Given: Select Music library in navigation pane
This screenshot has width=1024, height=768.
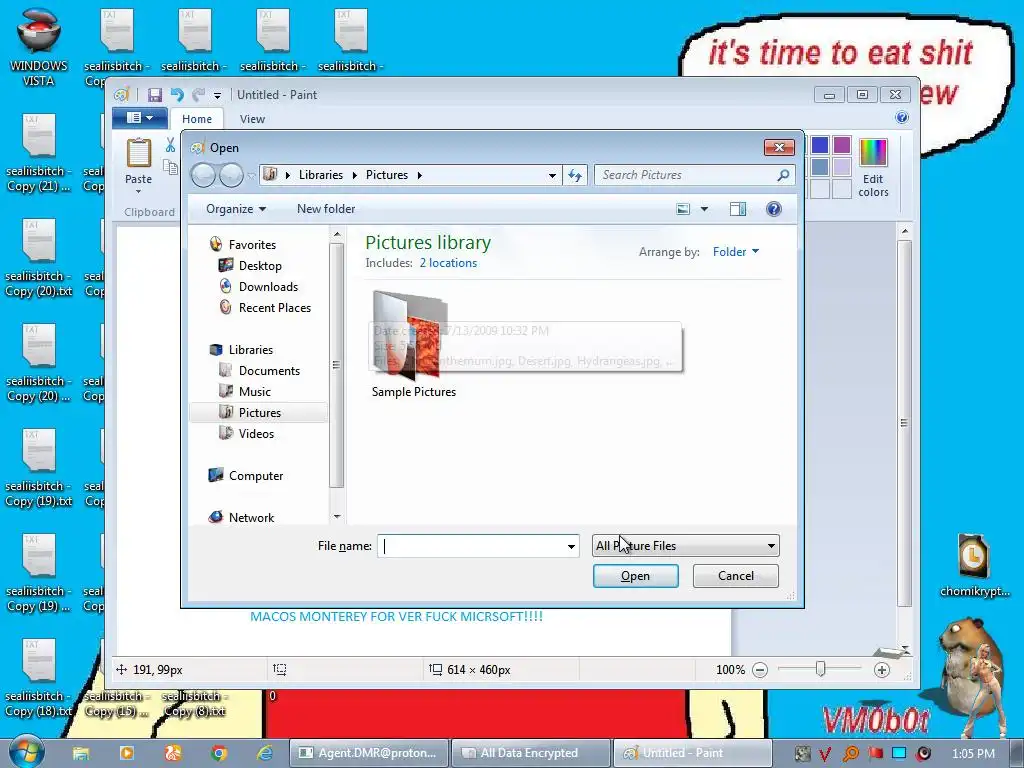Looking at the screenshot, I should coord(254,391).
